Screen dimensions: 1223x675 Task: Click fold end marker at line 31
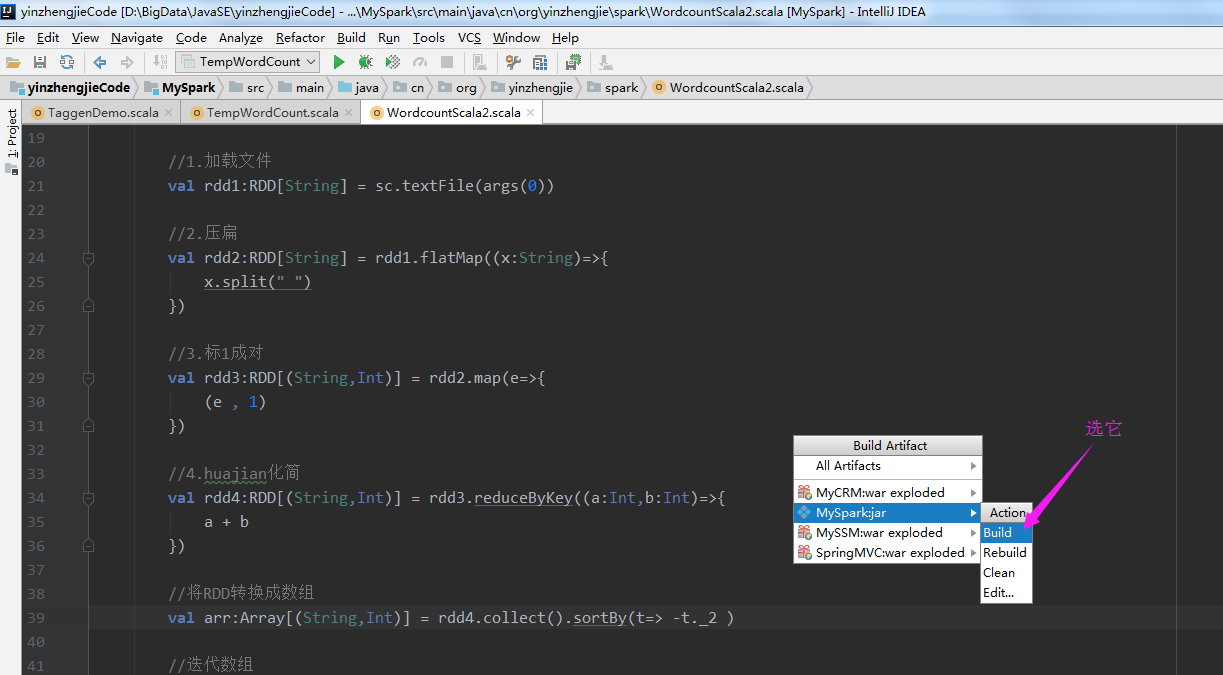[x=89, y=426]
